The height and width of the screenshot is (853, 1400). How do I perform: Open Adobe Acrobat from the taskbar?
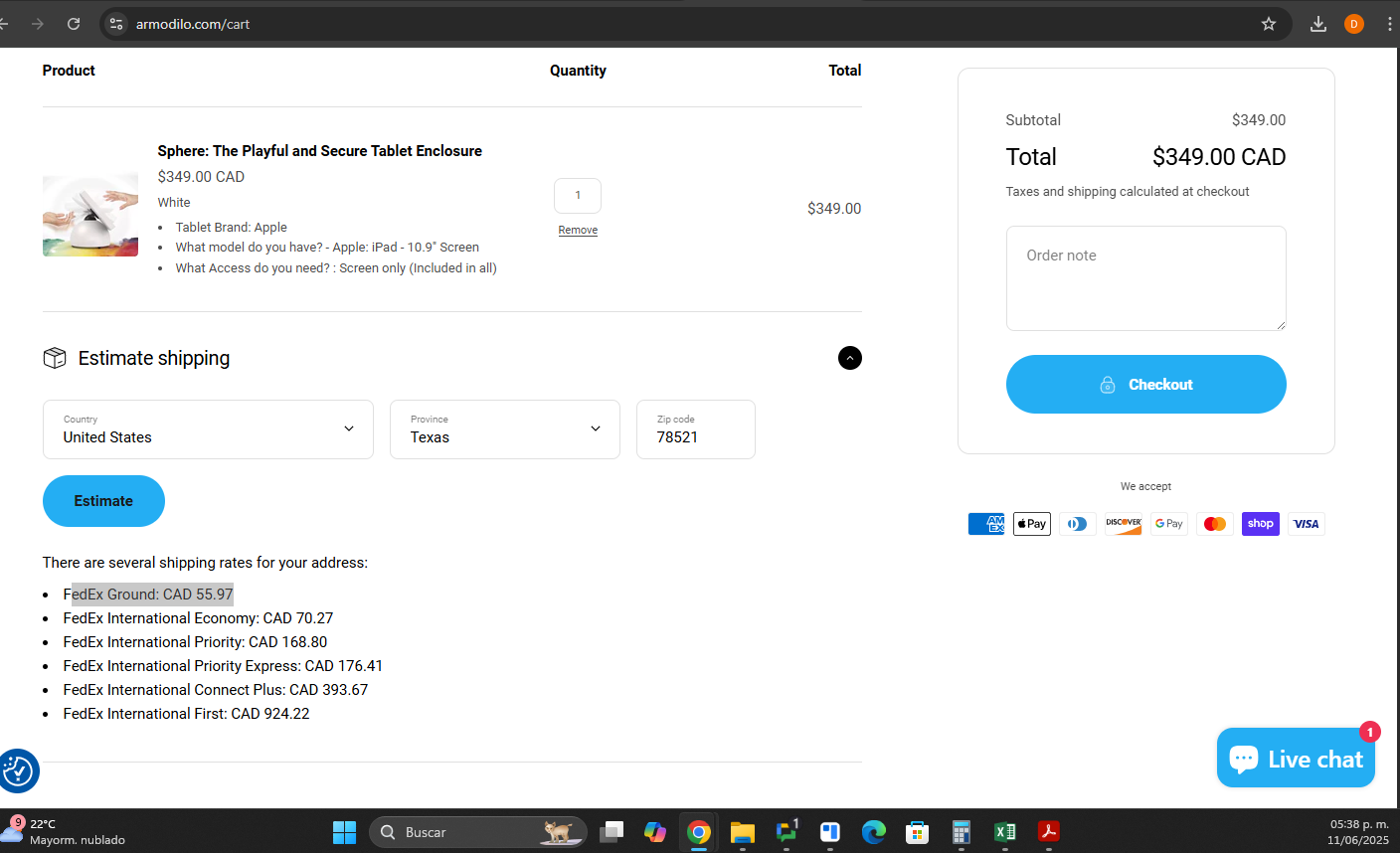[1049, 832]
